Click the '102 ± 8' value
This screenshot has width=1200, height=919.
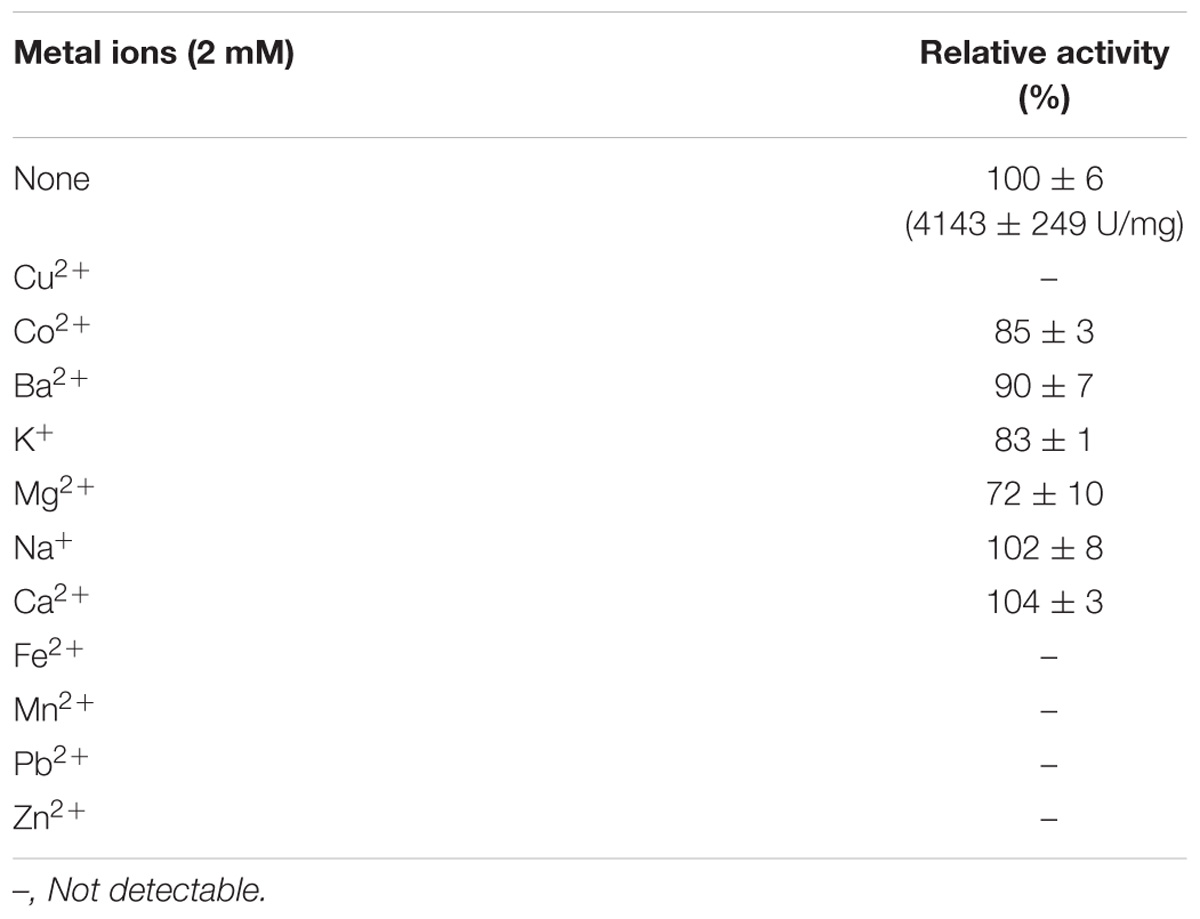pyautogui.click(x=1044, y=549)
